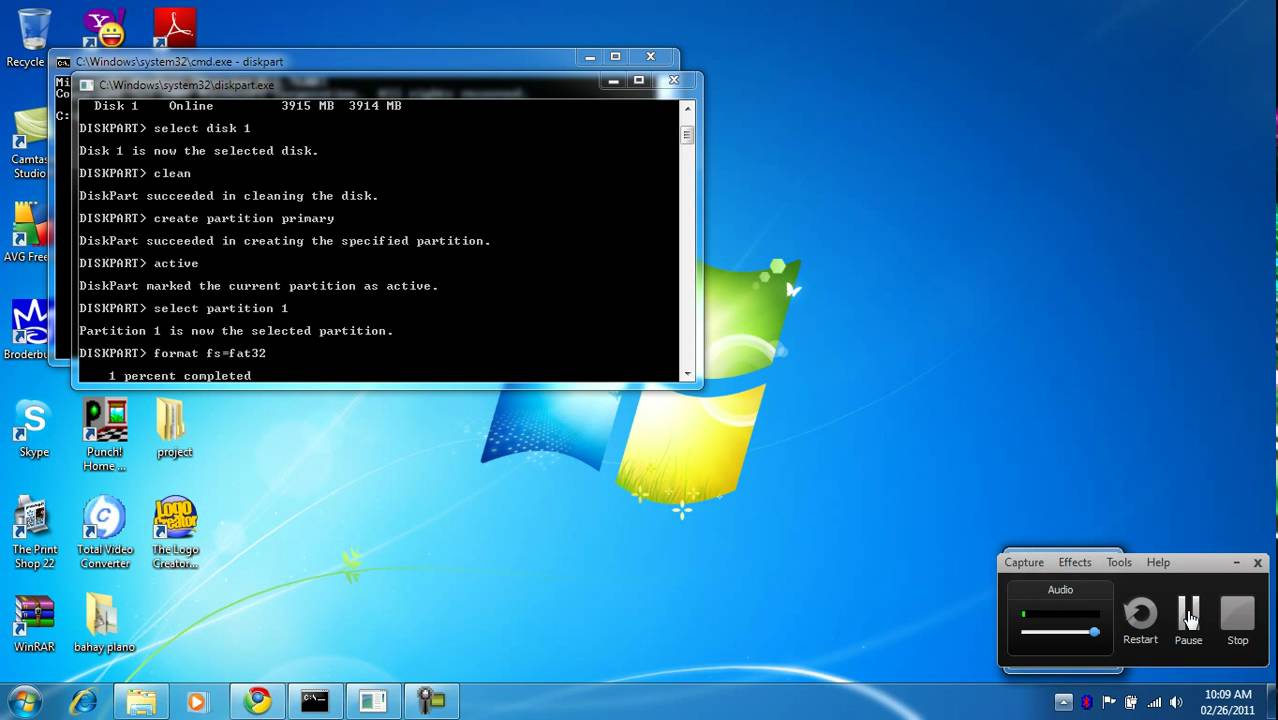
Task: Adjust the Audio volume slider in recorder
Action: coord(1094,632)
